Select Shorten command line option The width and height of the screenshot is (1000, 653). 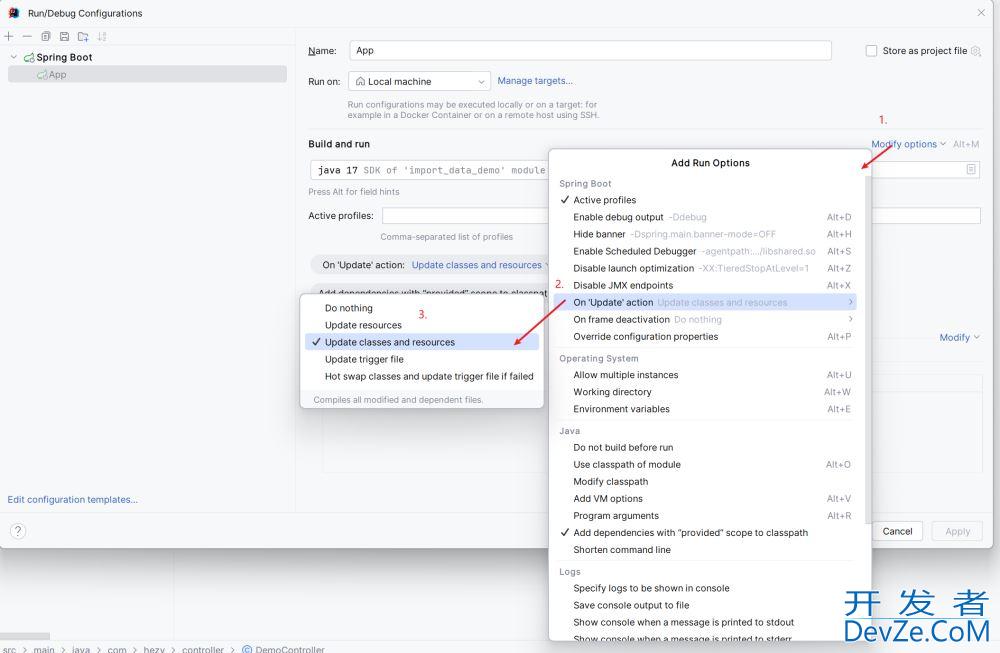(705, 550)
